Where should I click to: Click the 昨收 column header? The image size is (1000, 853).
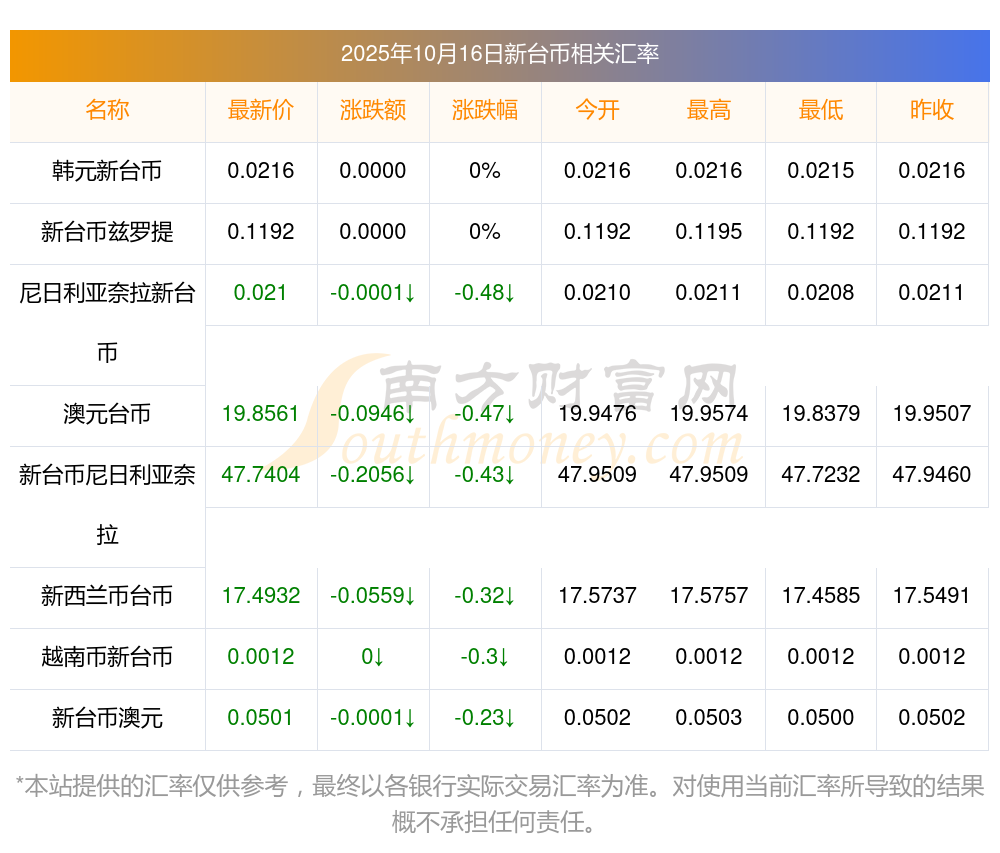point(932,110)
